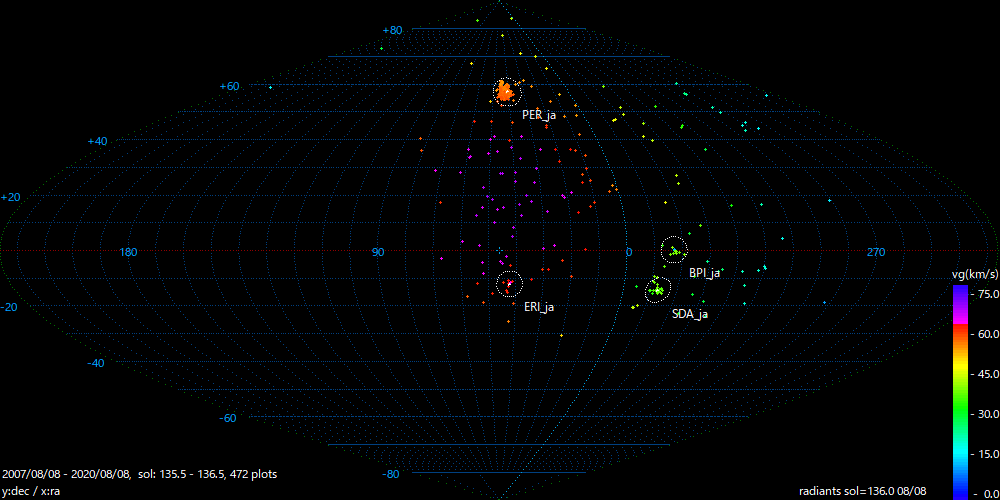Select the BPI_ja radiant circle
Viewport: 1000px width, 500px height.
point(675,250)
